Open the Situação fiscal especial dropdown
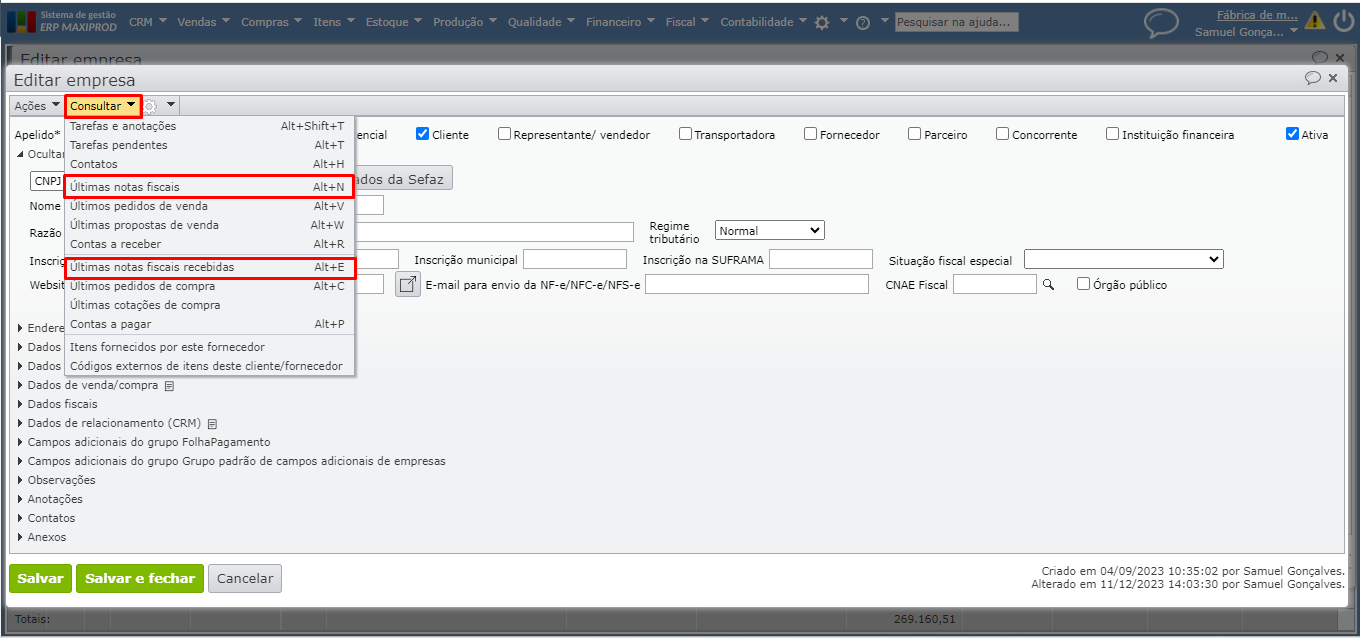Viewport: 1360px width, 638px height. click(1123, 260)
